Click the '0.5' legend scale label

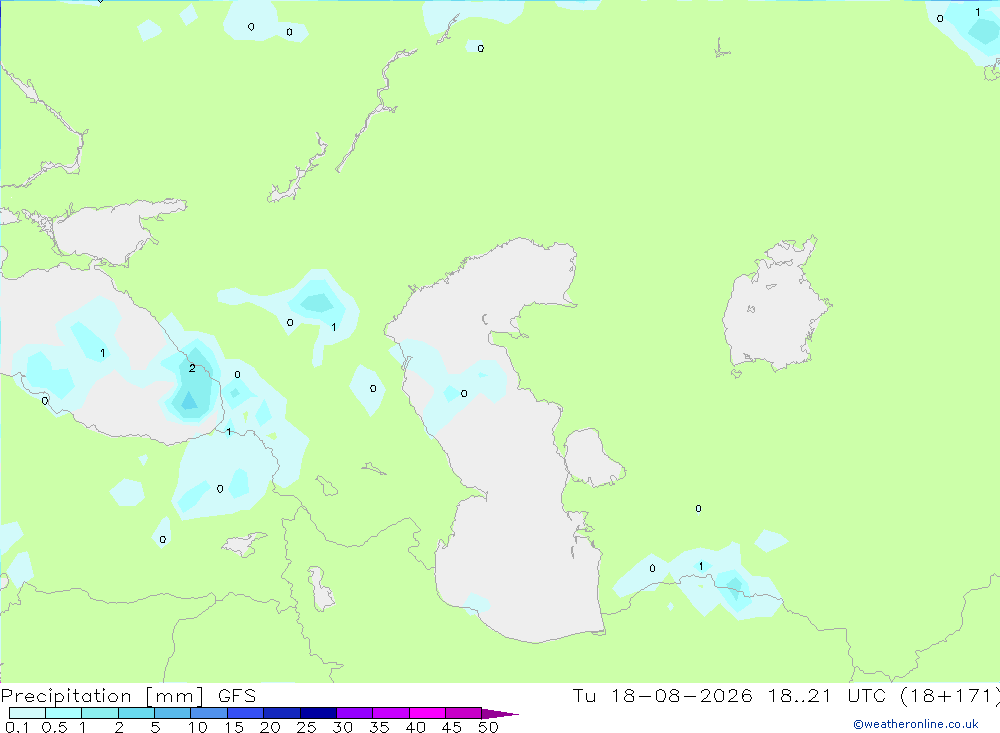[x=54, y=727]
